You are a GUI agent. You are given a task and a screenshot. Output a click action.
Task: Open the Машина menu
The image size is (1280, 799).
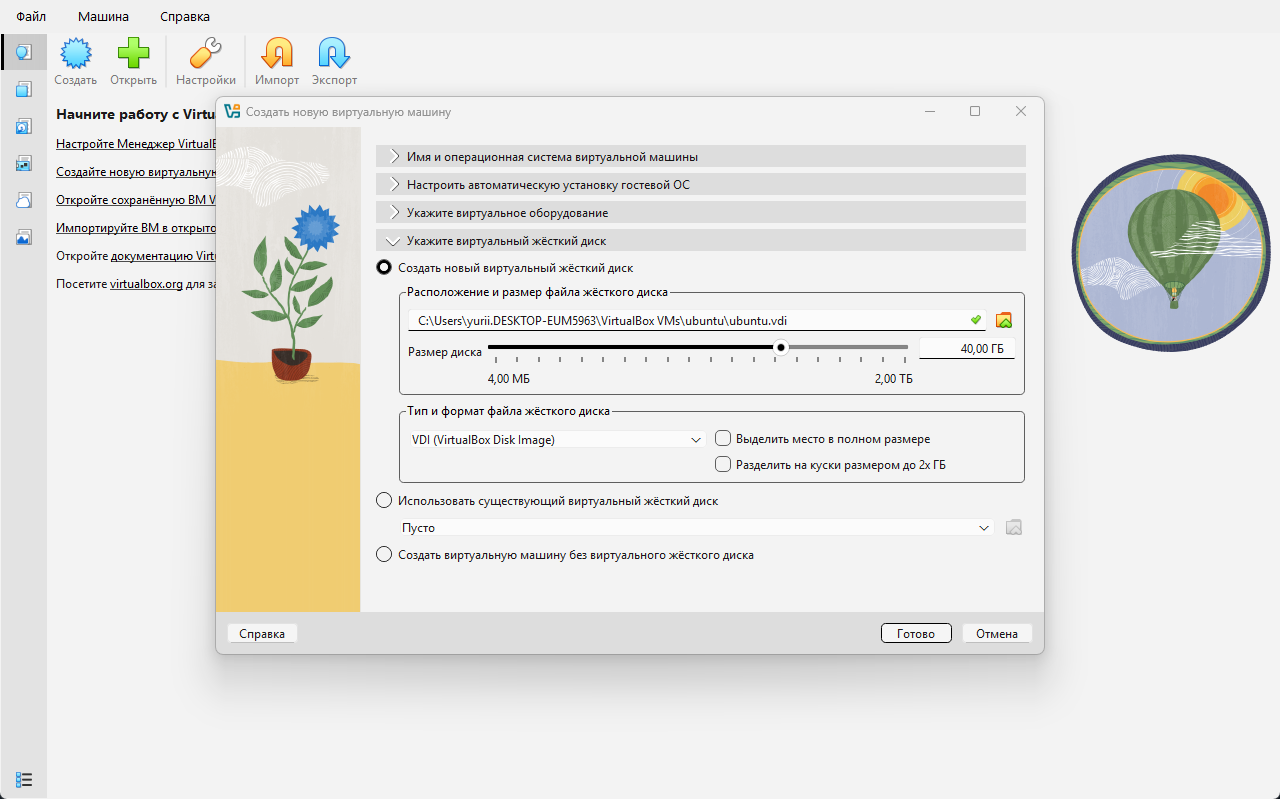[103, 17]
